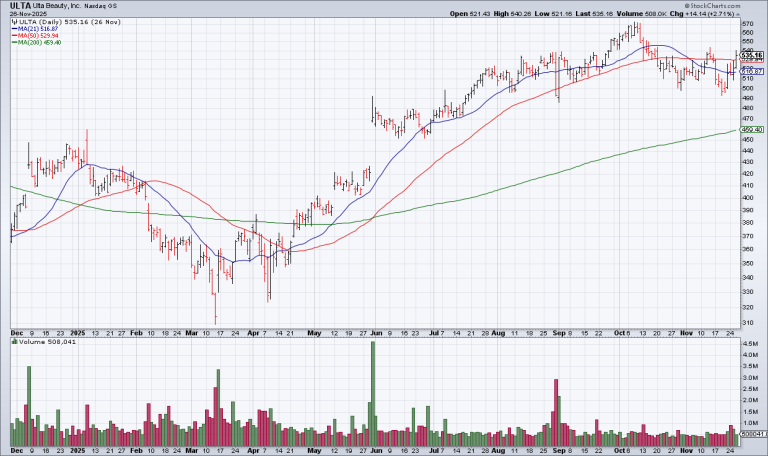Click the 'Open 521.43' header value
This screenshot has width=768, height=456.
point(470,14)
